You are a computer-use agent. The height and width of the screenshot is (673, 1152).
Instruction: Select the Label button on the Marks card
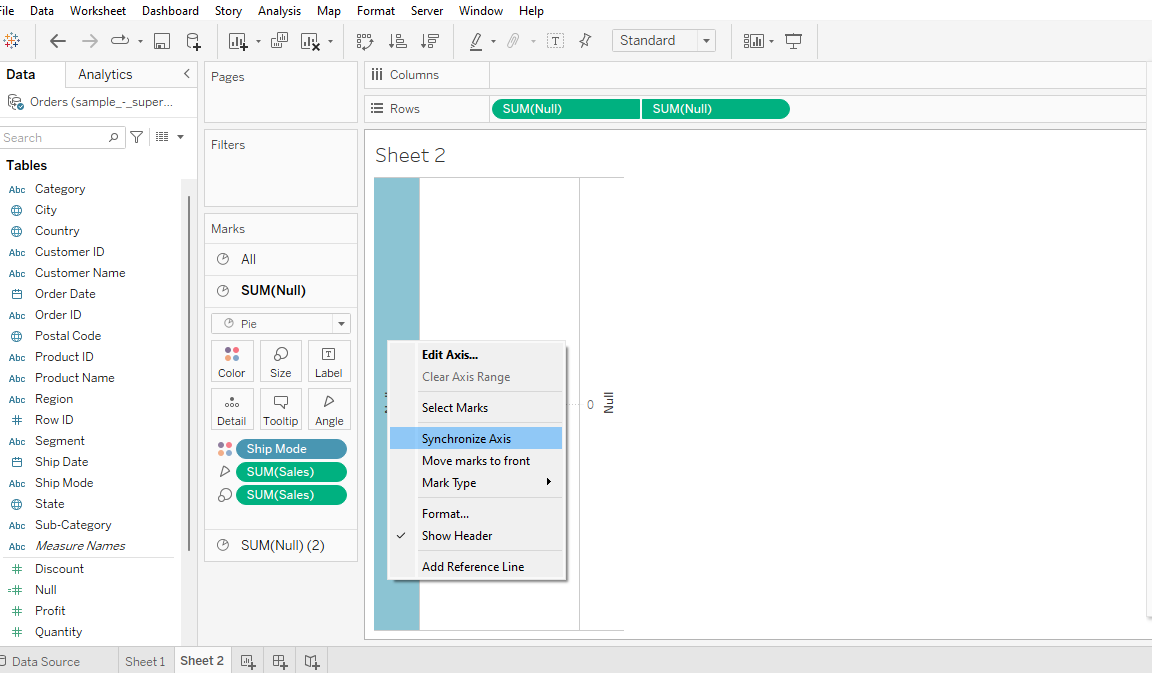(x=329, y=361)
